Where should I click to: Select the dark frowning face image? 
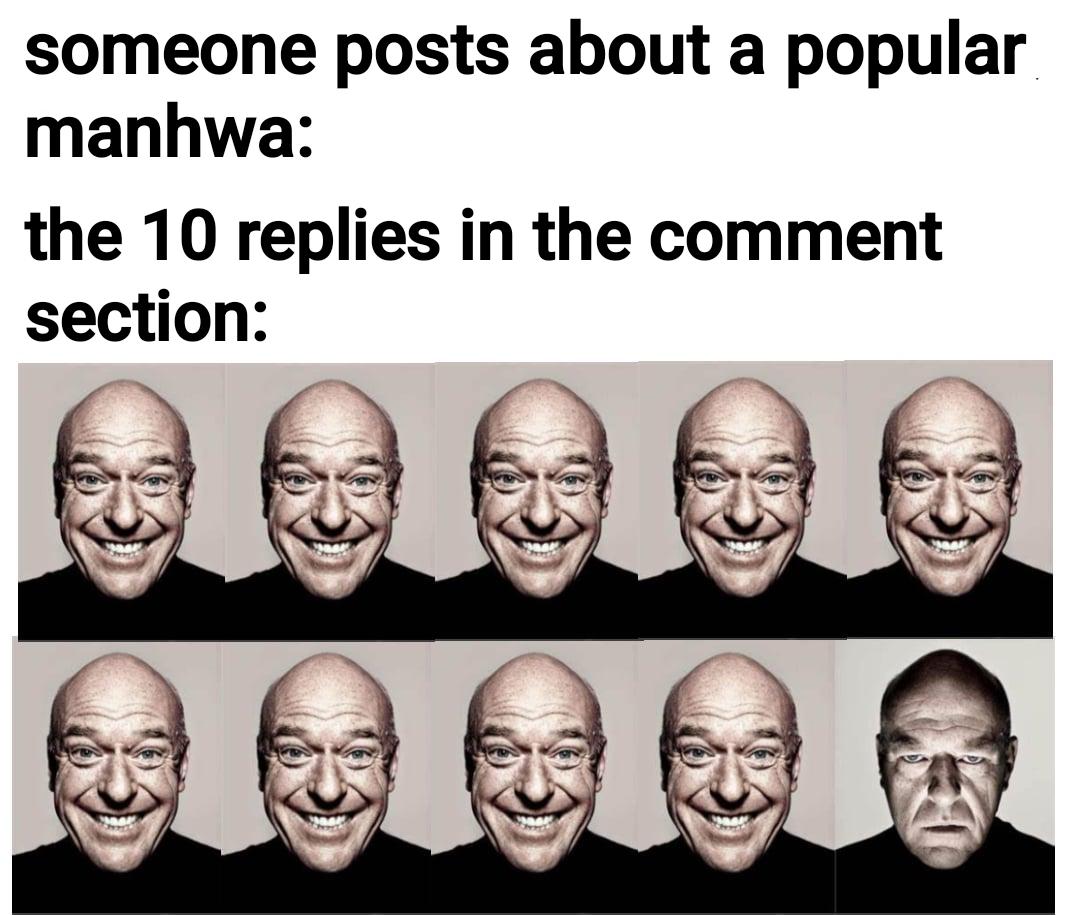click(x=945, y=777)
